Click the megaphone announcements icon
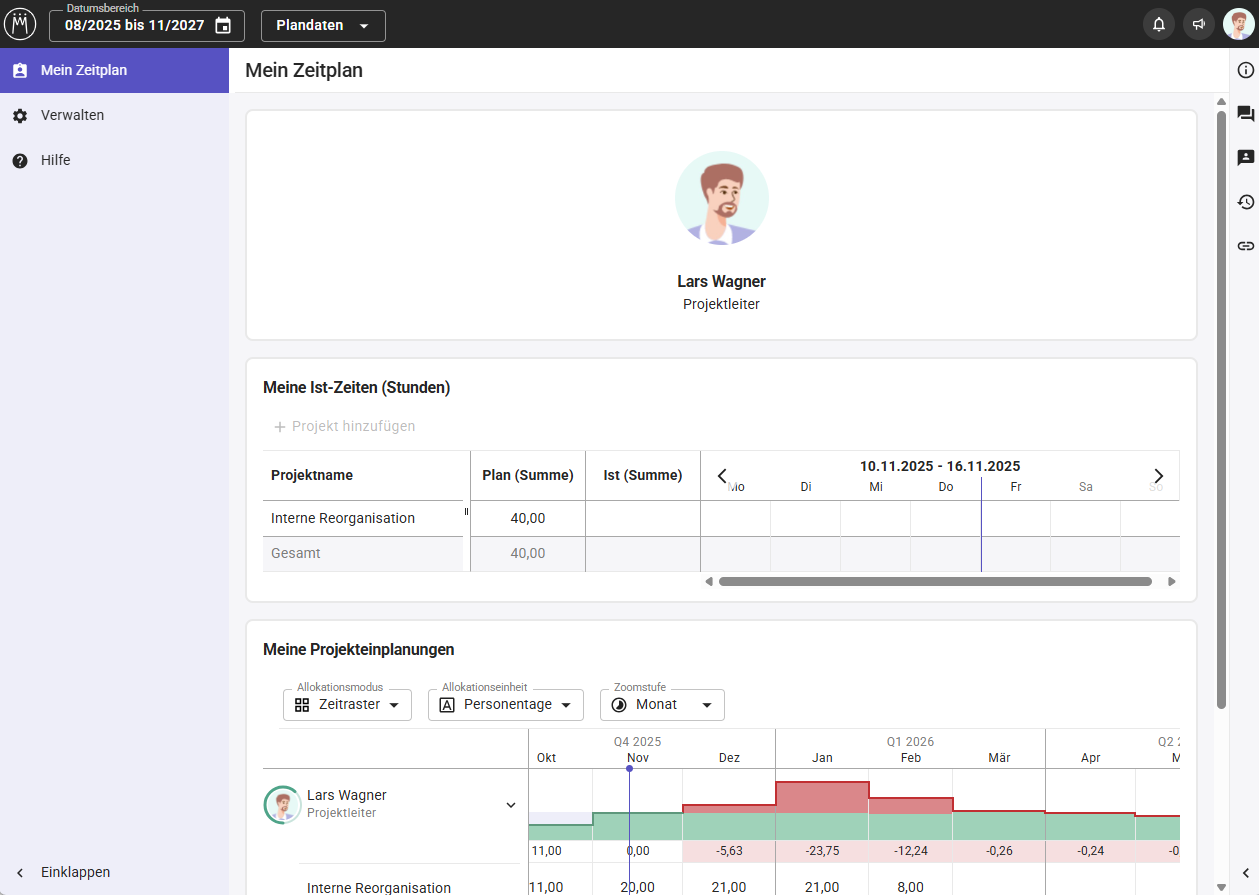Screen dimensions: 1259x895 click(1198, 25)
